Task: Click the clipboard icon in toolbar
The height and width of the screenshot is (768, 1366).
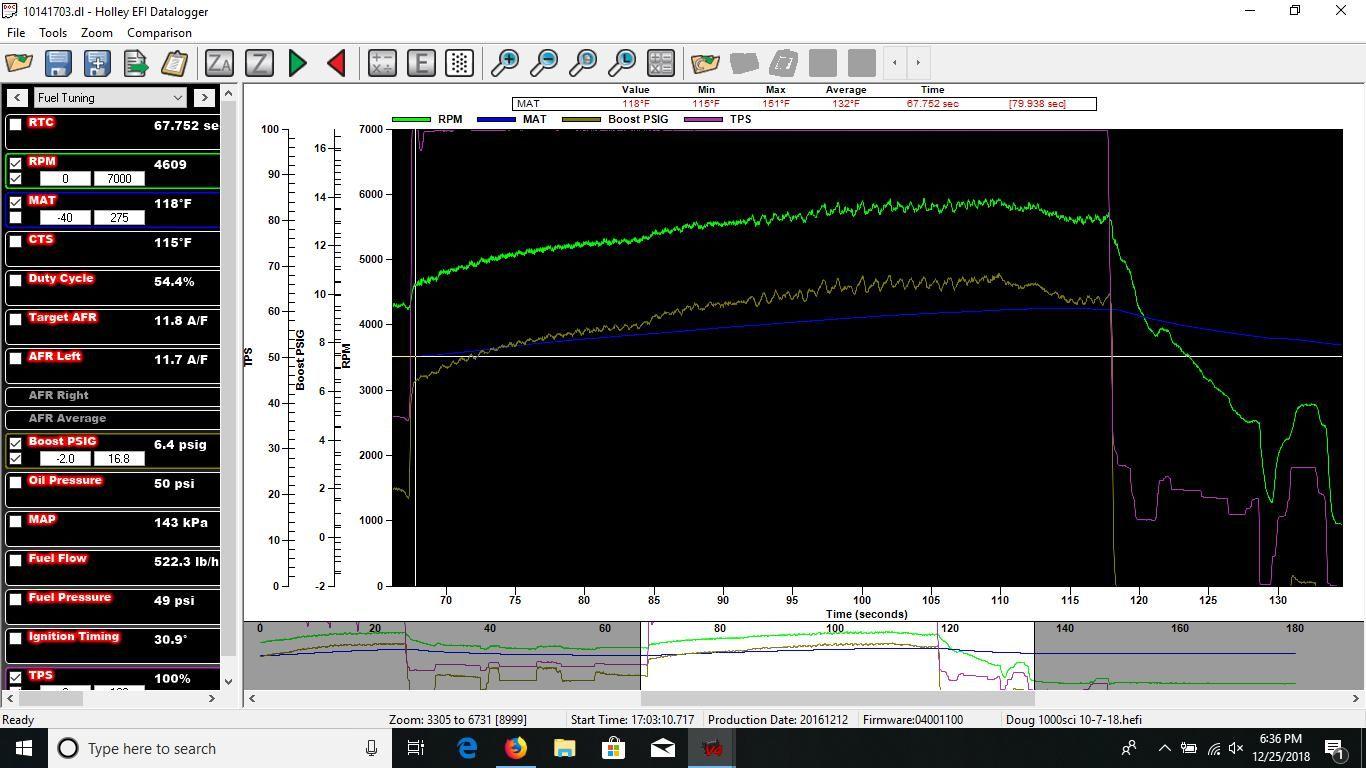Action: (174, 63)
